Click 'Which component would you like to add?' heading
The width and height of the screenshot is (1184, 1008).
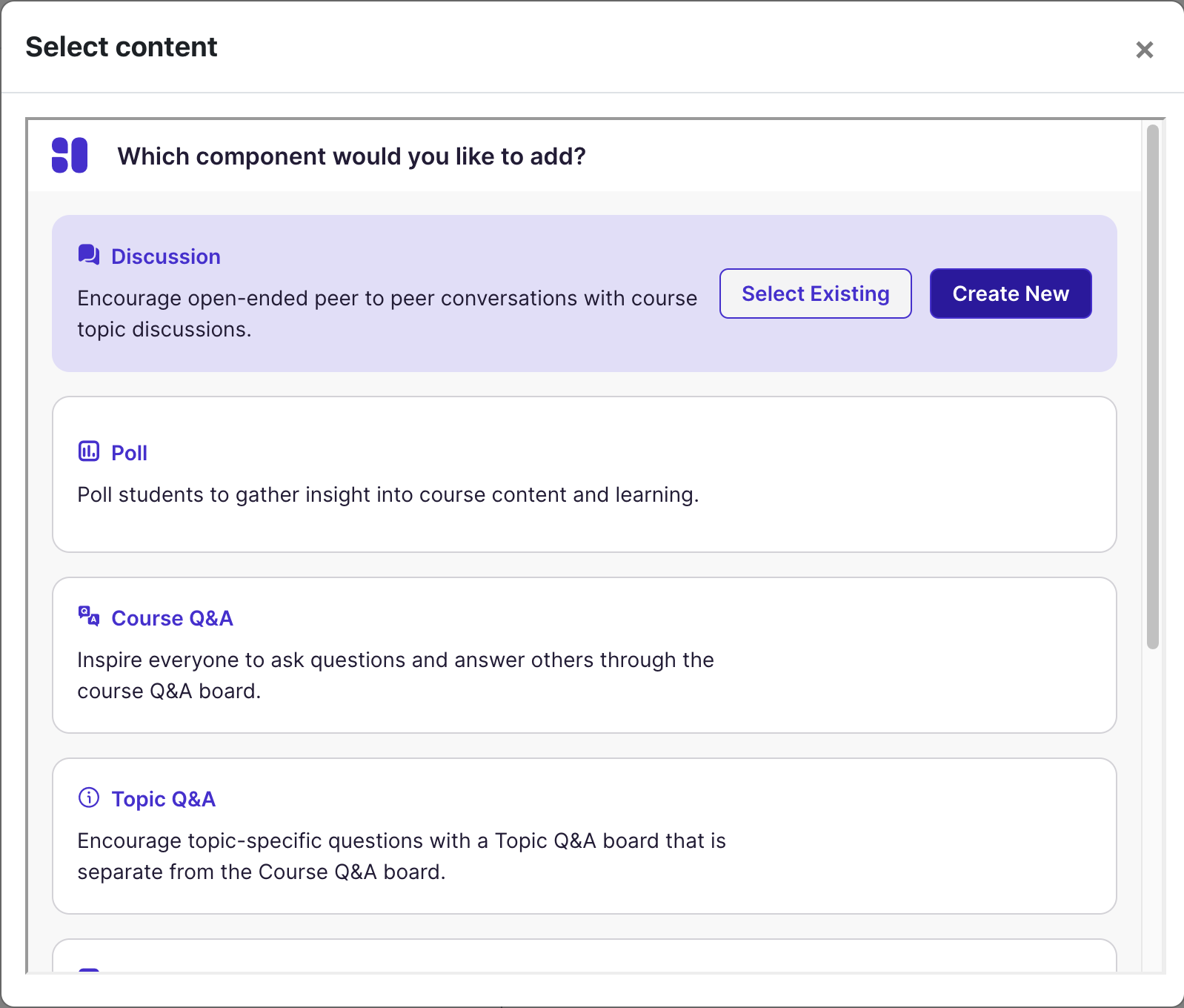352,156
